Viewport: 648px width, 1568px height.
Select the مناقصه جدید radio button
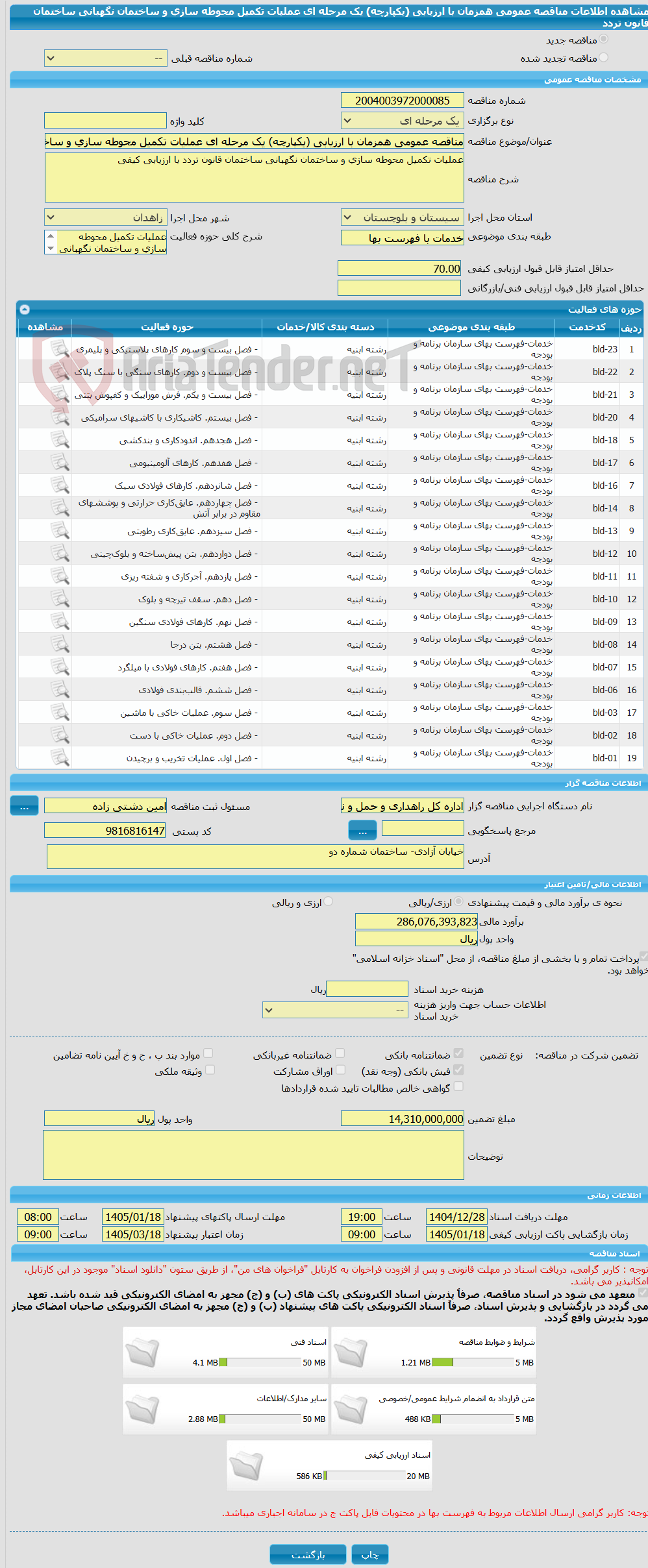pyautogui.click(x=604, y=40)
